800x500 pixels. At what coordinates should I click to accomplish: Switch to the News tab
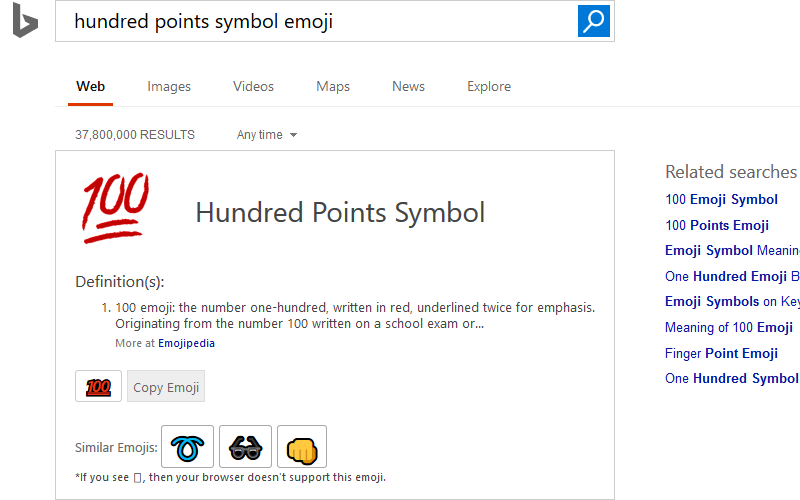pyautogui.click(x=408, y=86)
